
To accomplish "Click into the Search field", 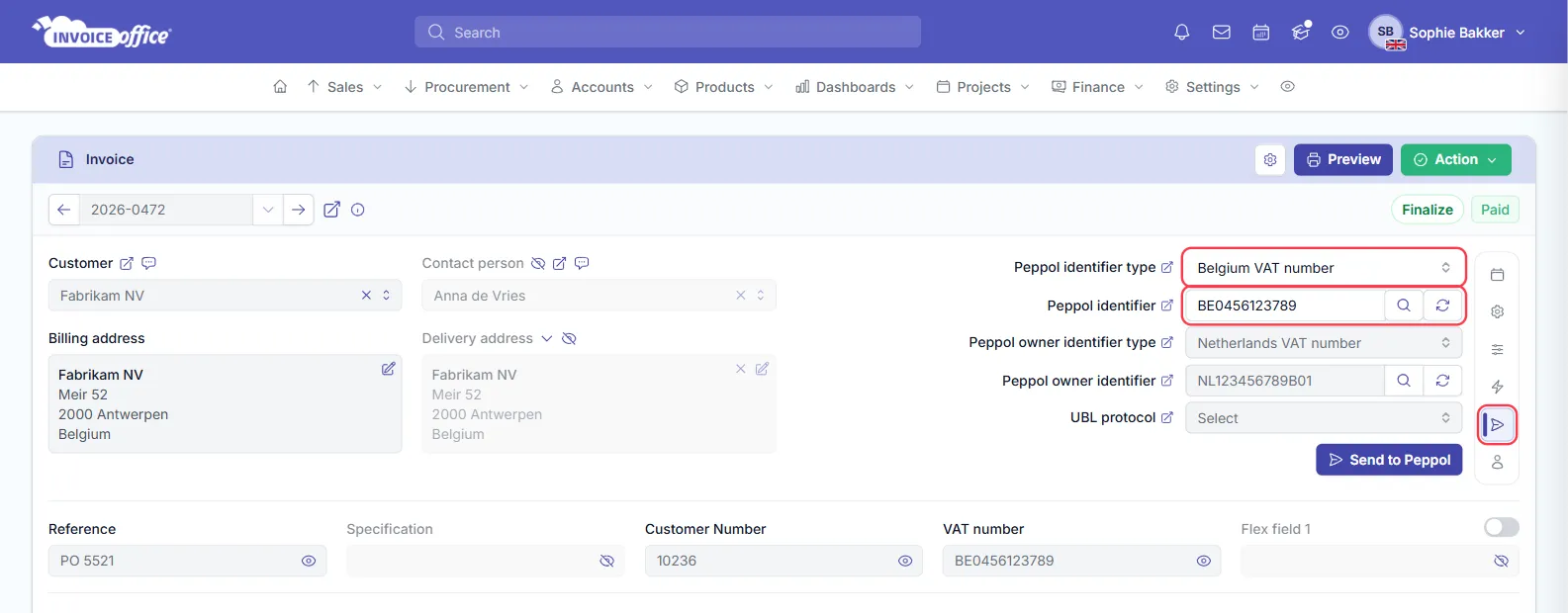I will click(x=668, y=32).
